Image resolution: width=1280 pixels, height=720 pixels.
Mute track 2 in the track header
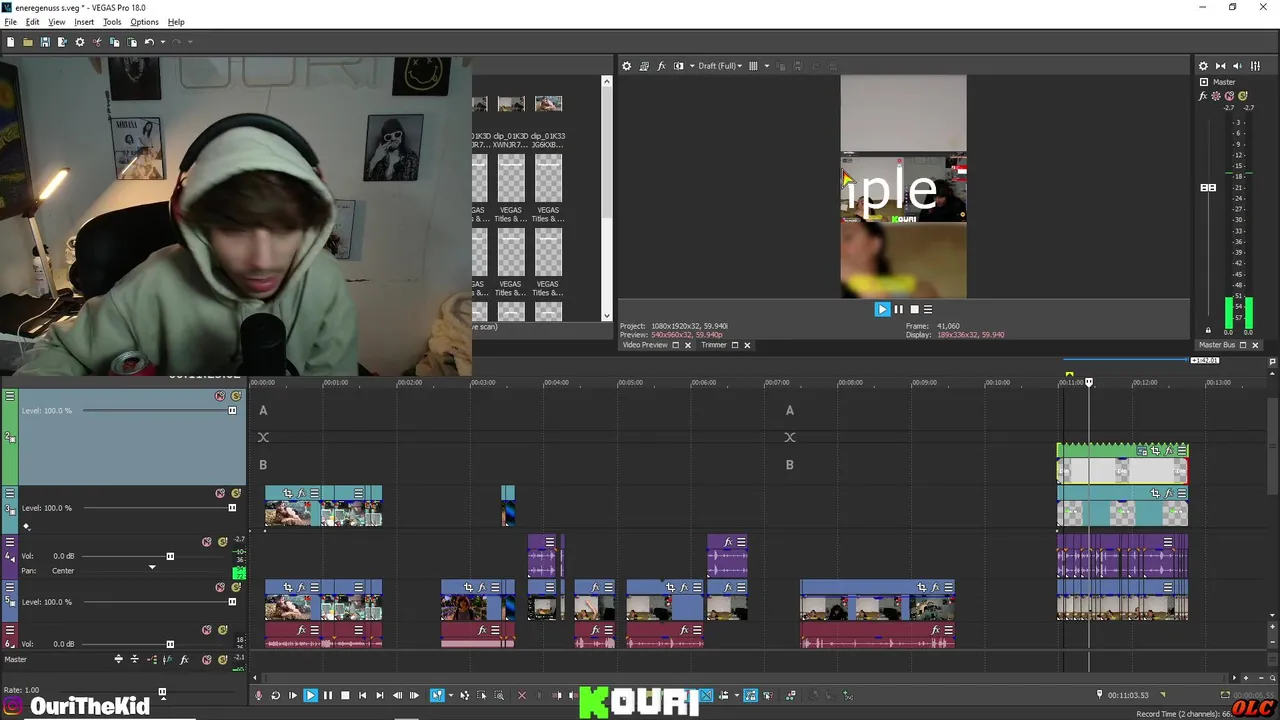220,396
